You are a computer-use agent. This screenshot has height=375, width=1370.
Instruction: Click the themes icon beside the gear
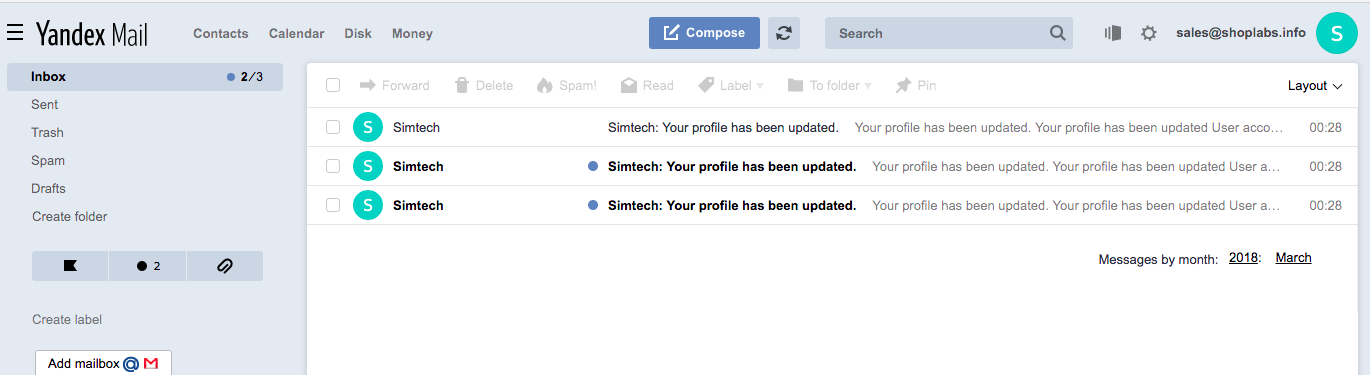point(1113,33)
